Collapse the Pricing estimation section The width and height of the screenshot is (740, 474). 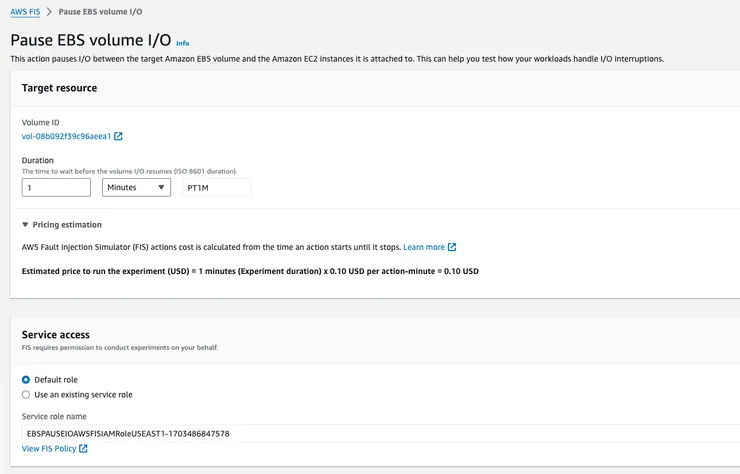coord(67,225)
